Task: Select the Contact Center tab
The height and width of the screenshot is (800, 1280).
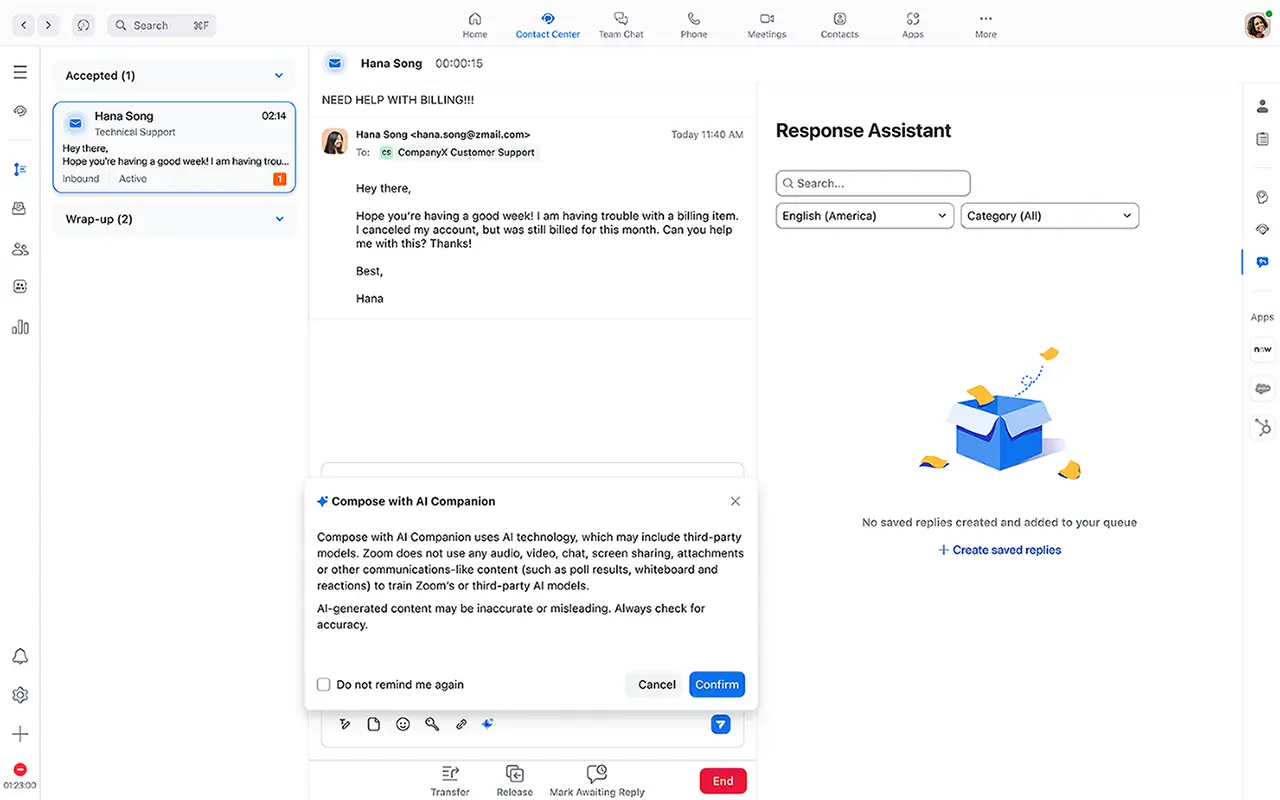Action: (548, 25)
